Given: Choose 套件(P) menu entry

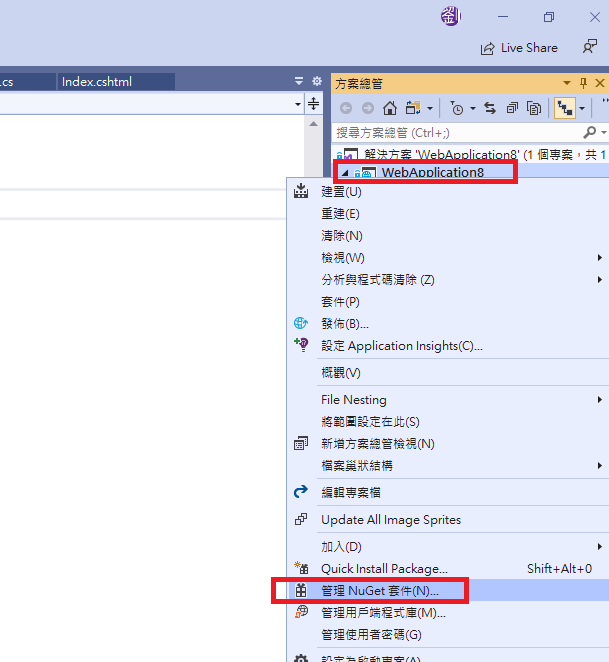Looking at the screenshot, I should (448, 302).
